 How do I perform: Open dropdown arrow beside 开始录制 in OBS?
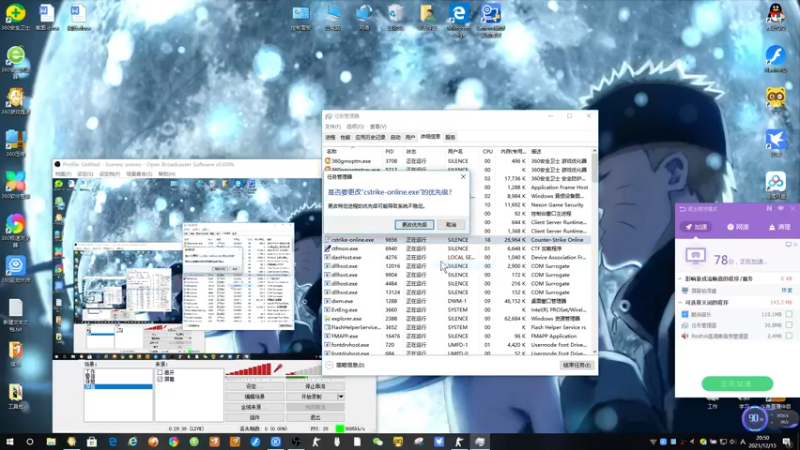341,396
